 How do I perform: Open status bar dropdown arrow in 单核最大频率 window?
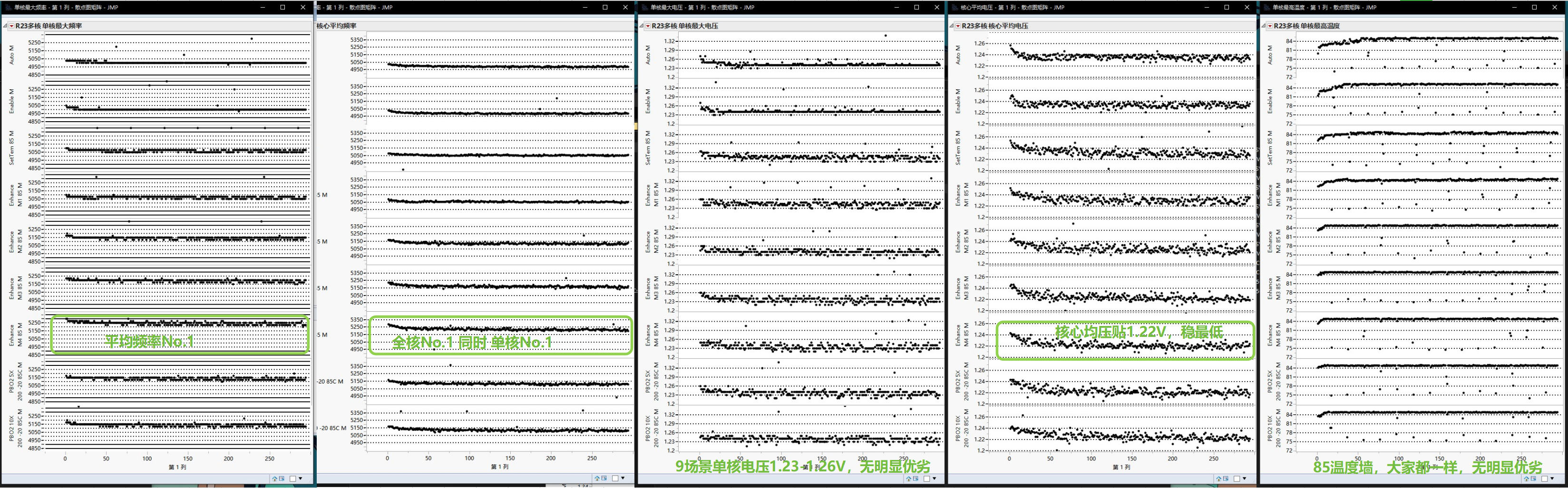300,479
